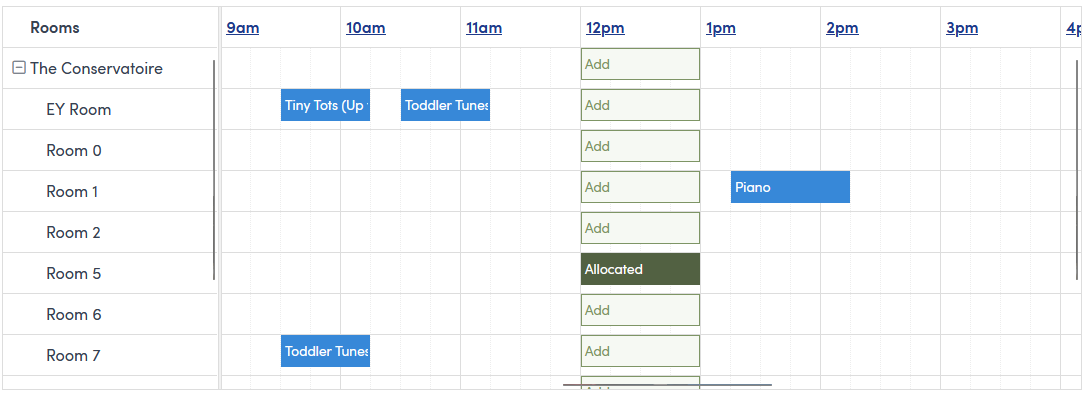Open the 9am time header link
This screenshot has height=397, width=1088.
tap(243, 28)
